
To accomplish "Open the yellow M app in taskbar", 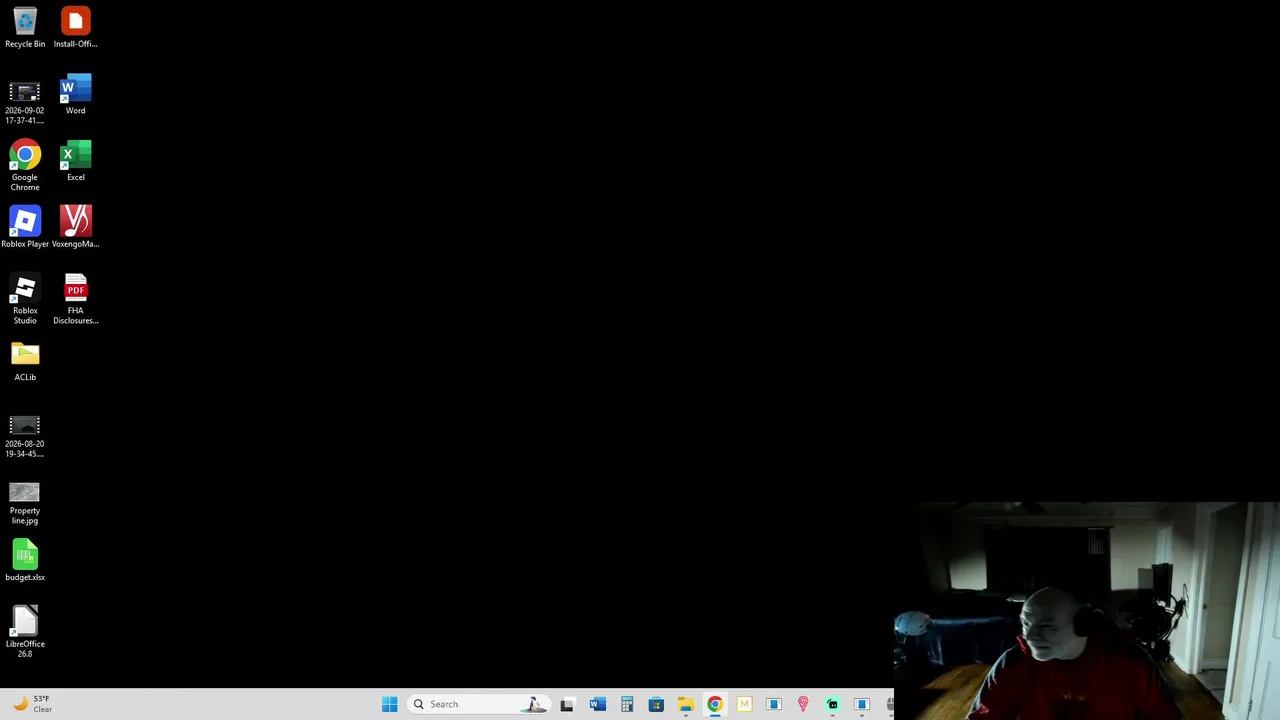I will click(x=744, y=704).
